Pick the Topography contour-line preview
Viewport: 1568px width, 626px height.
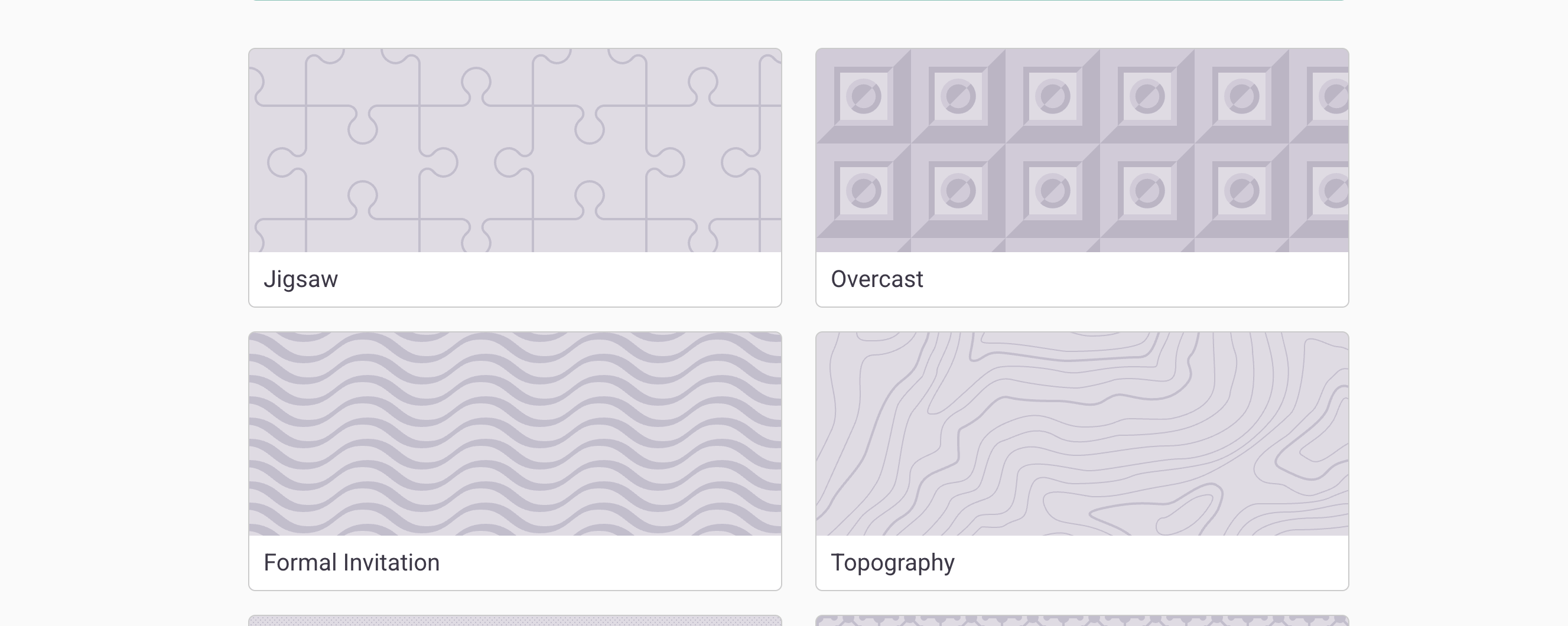click(1082, 433)
